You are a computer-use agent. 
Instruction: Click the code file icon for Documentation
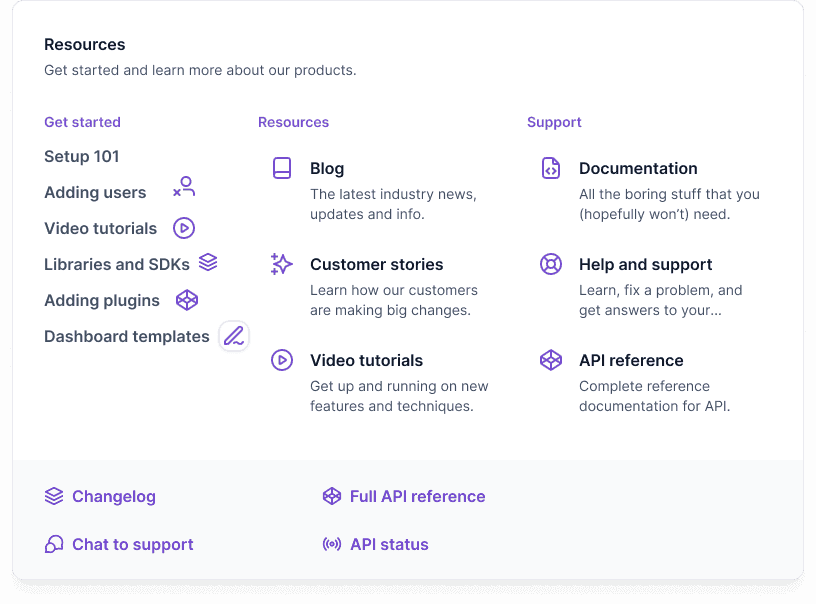tap(551, 168)
